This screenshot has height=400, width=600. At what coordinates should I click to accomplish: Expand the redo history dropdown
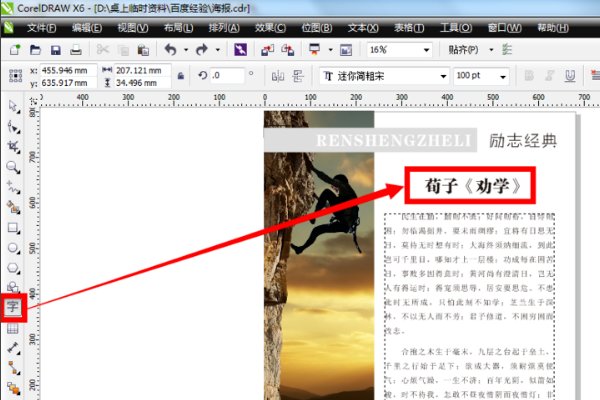[x=217, y=50]
